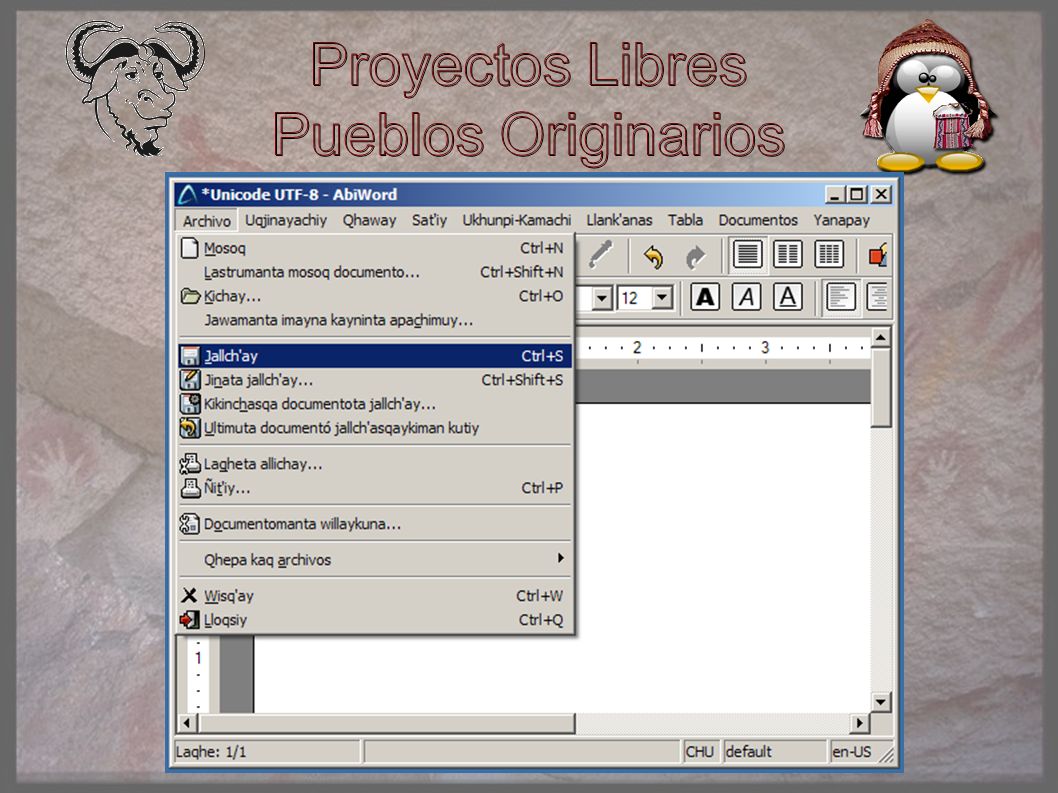Viewport: 1058px width, 793px height.
Task: Click the vertical scrollbar up arrow
Action: (x=881, y=337)
